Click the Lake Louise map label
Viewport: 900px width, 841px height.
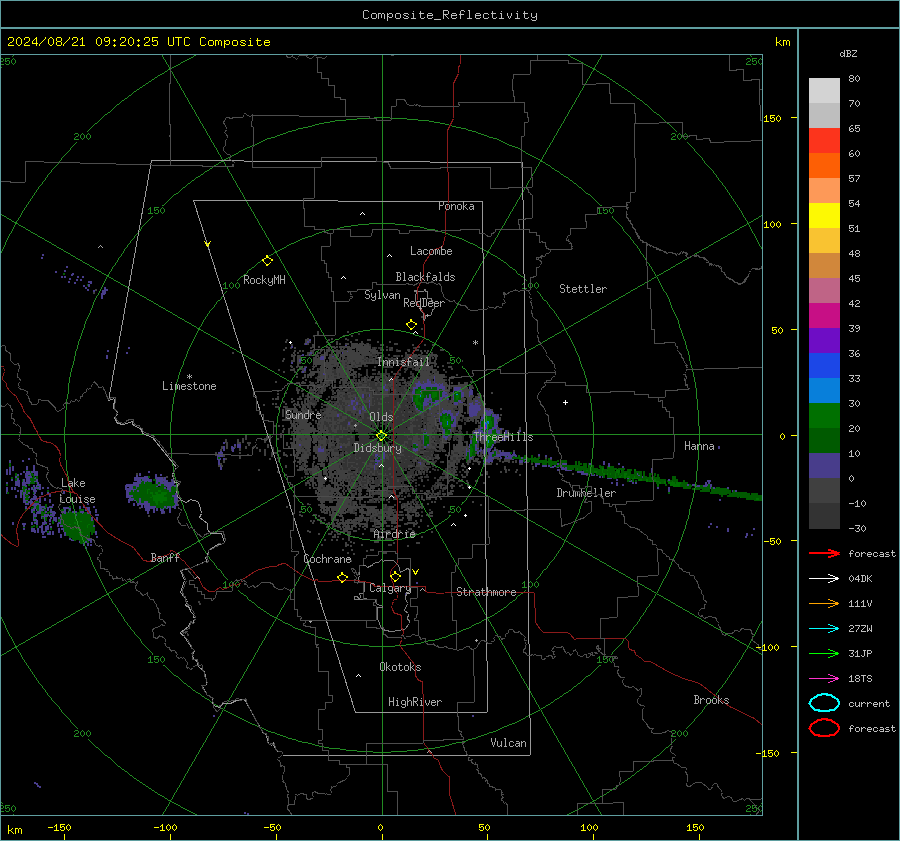(x=77, y=491)
